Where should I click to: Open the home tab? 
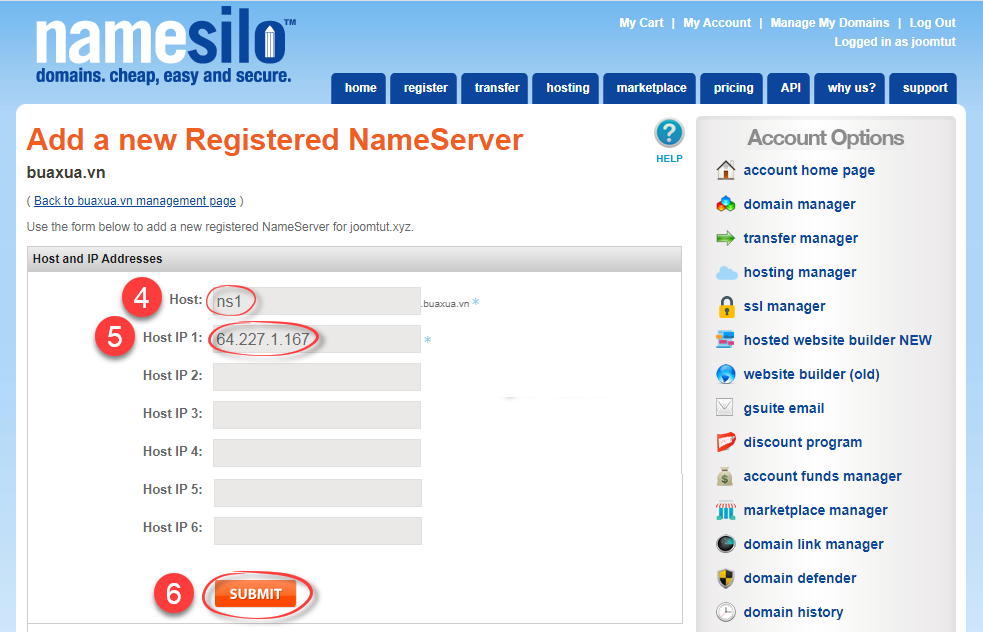tap(360, 88)
